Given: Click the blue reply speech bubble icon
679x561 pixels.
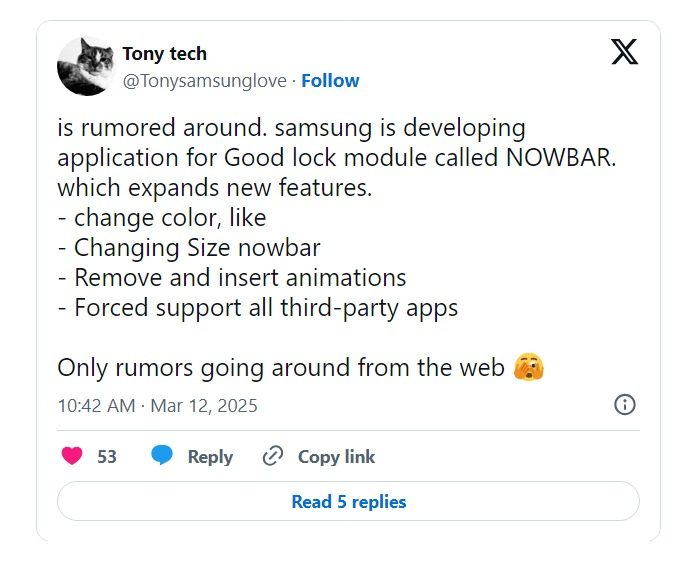Looking at the screenshot, I should pyautogui.click(x=162, y=456).
